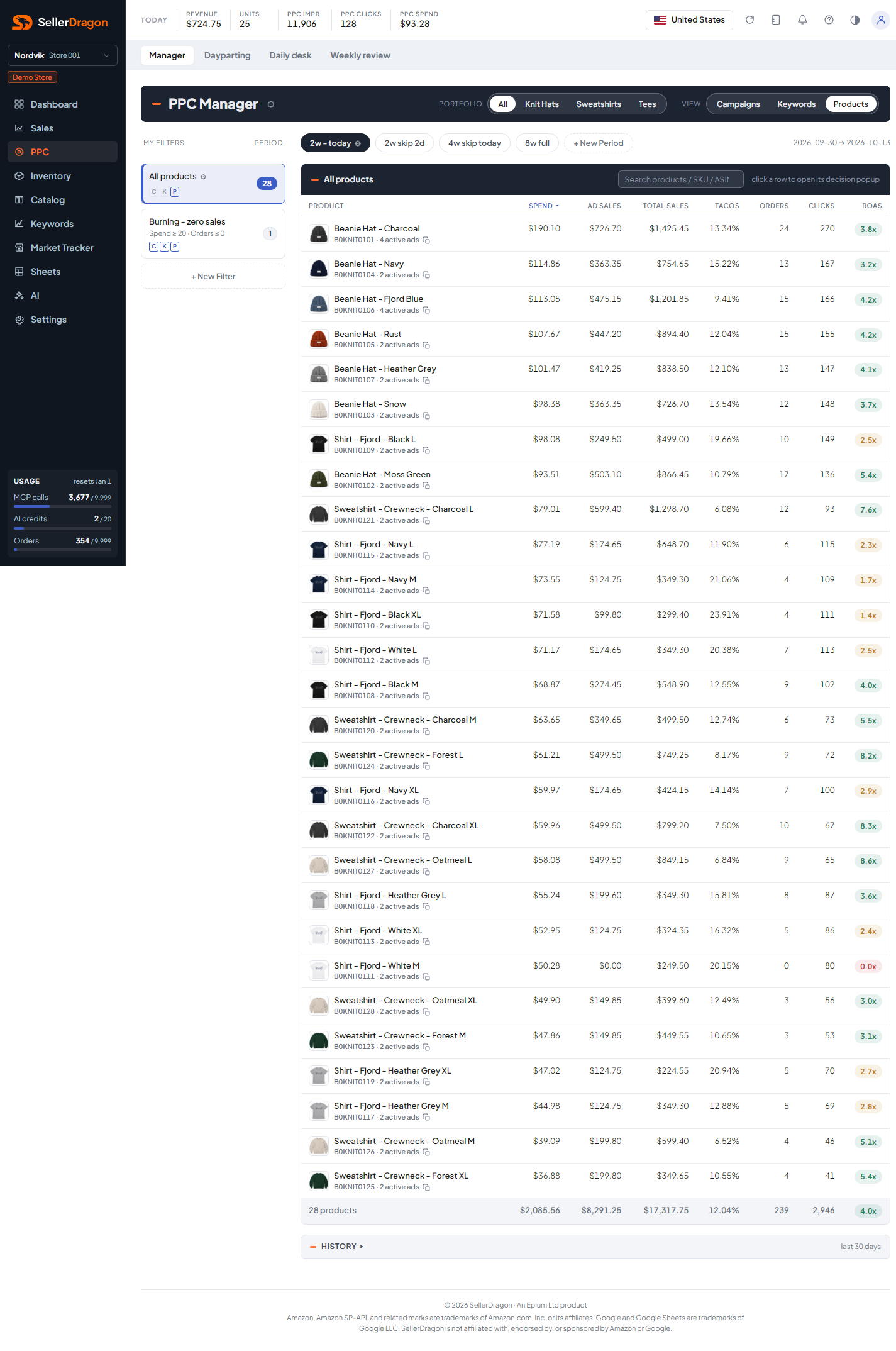Collapse the All products table panel
The height and width of the screenshot is (1351, 896).
click(315, 180)
